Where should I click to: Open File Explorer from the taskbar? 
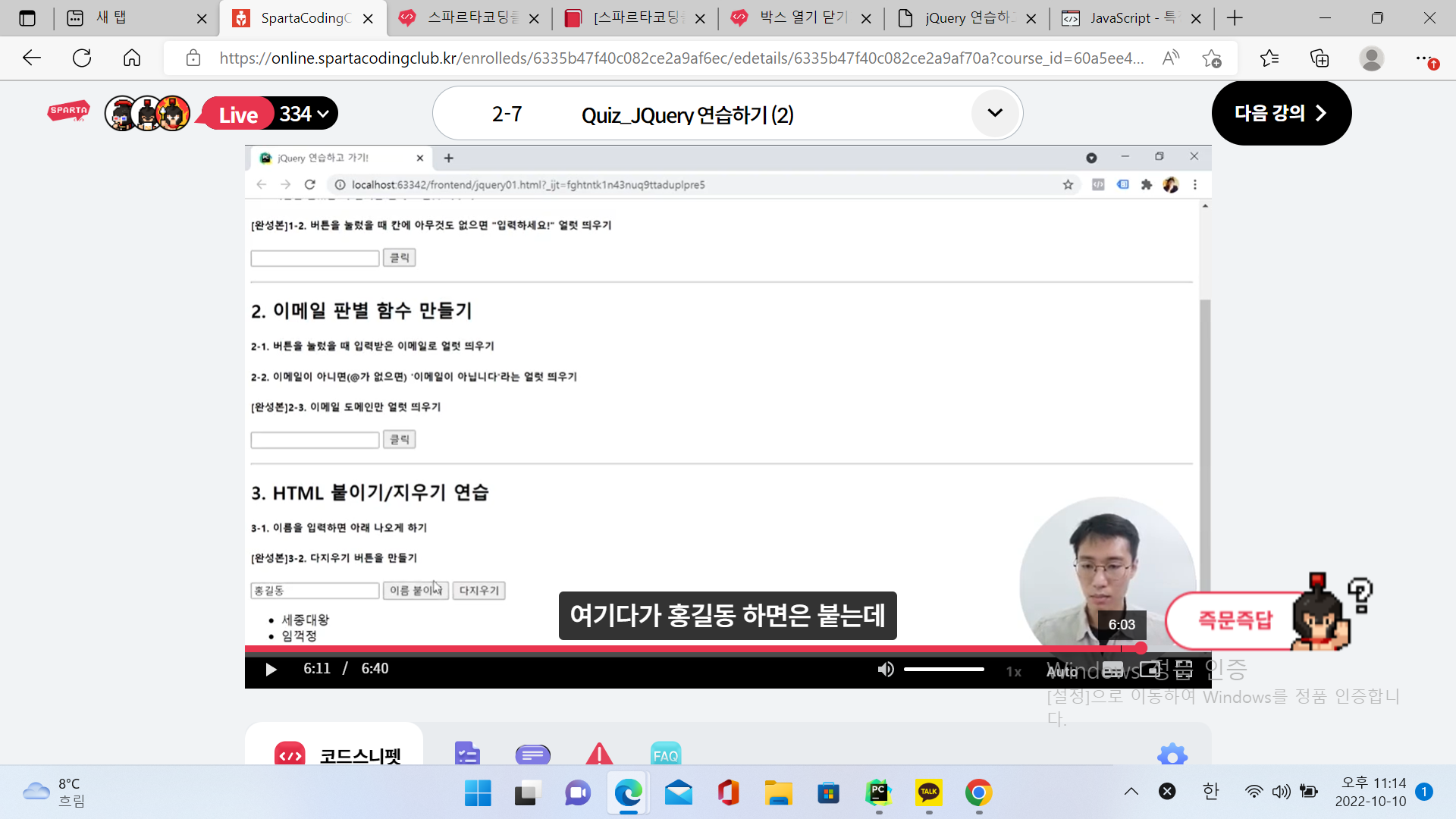pyautogui.click(x=778, y=792)
